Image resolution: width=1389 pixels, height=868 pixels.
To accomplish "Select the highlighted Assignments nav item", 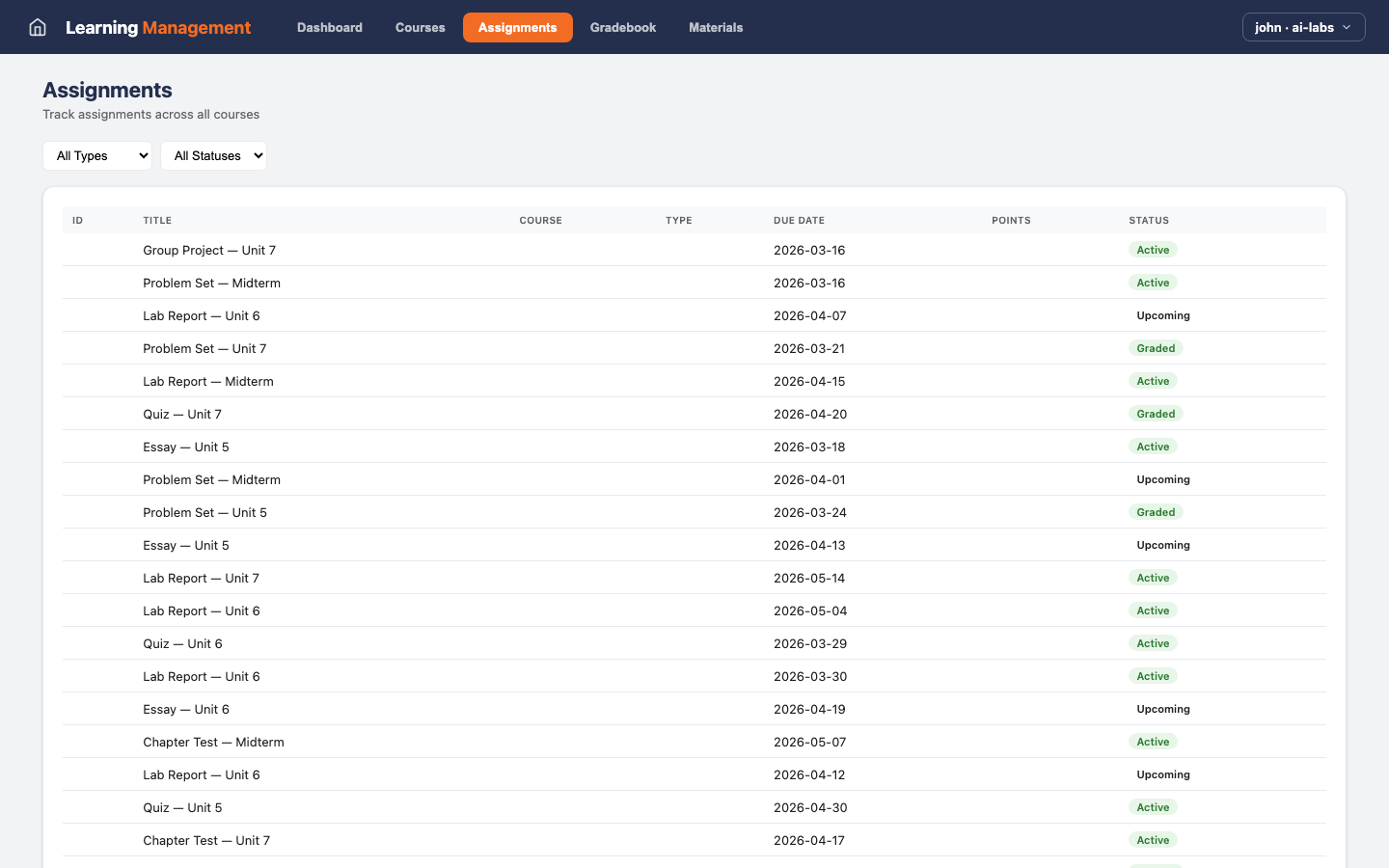I will 517,27.
